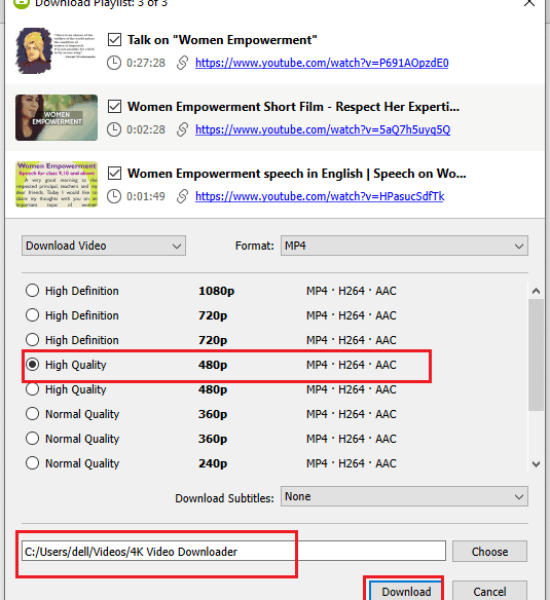Image resolution: width=550 pixels, height=600 pixels.
Task: Open the HPasucSdfTk YouTube link
Action: pos(320,196)
